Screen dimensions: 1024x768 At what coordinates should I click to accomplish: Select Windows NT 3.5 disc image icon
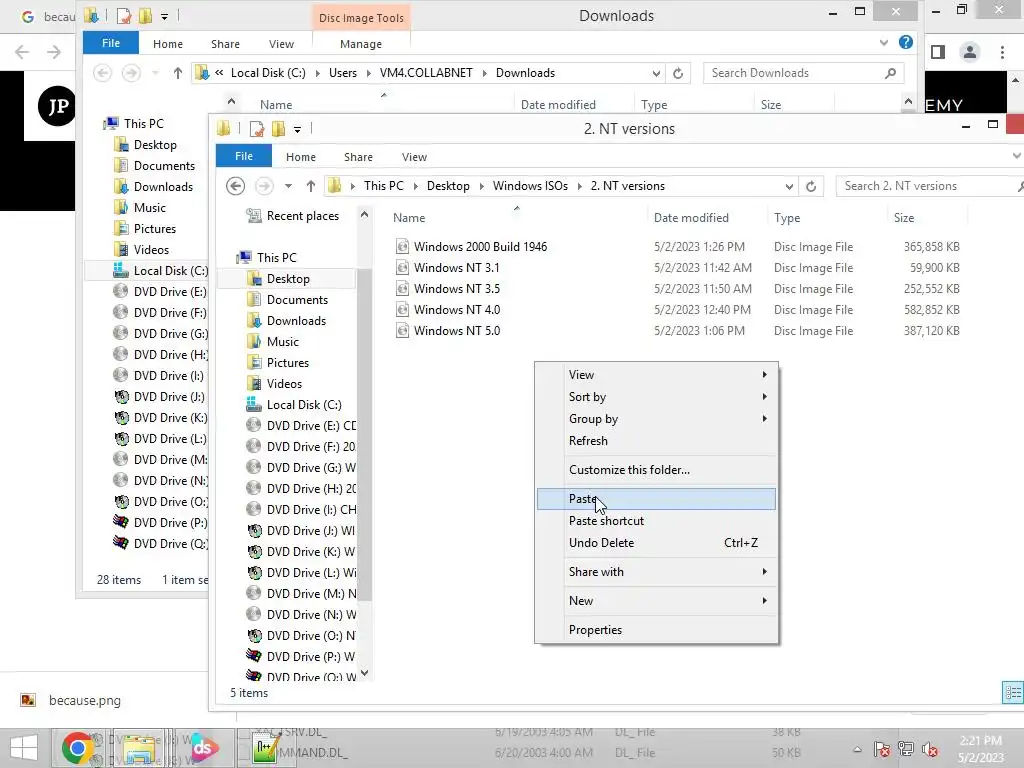click(x=403, y=288)
